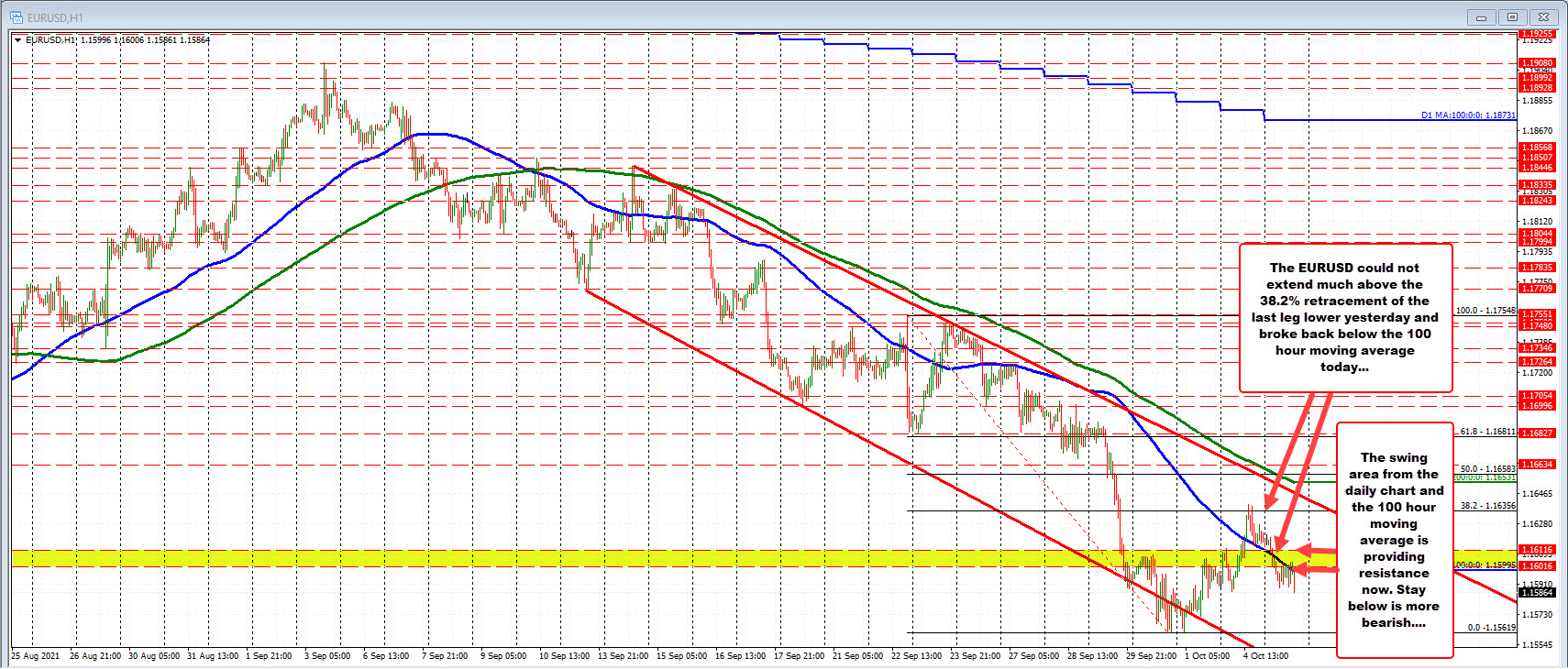Click the red price tag 1.16116
The height and width of the screenshot is (669, 1568).
(1538, 550)
